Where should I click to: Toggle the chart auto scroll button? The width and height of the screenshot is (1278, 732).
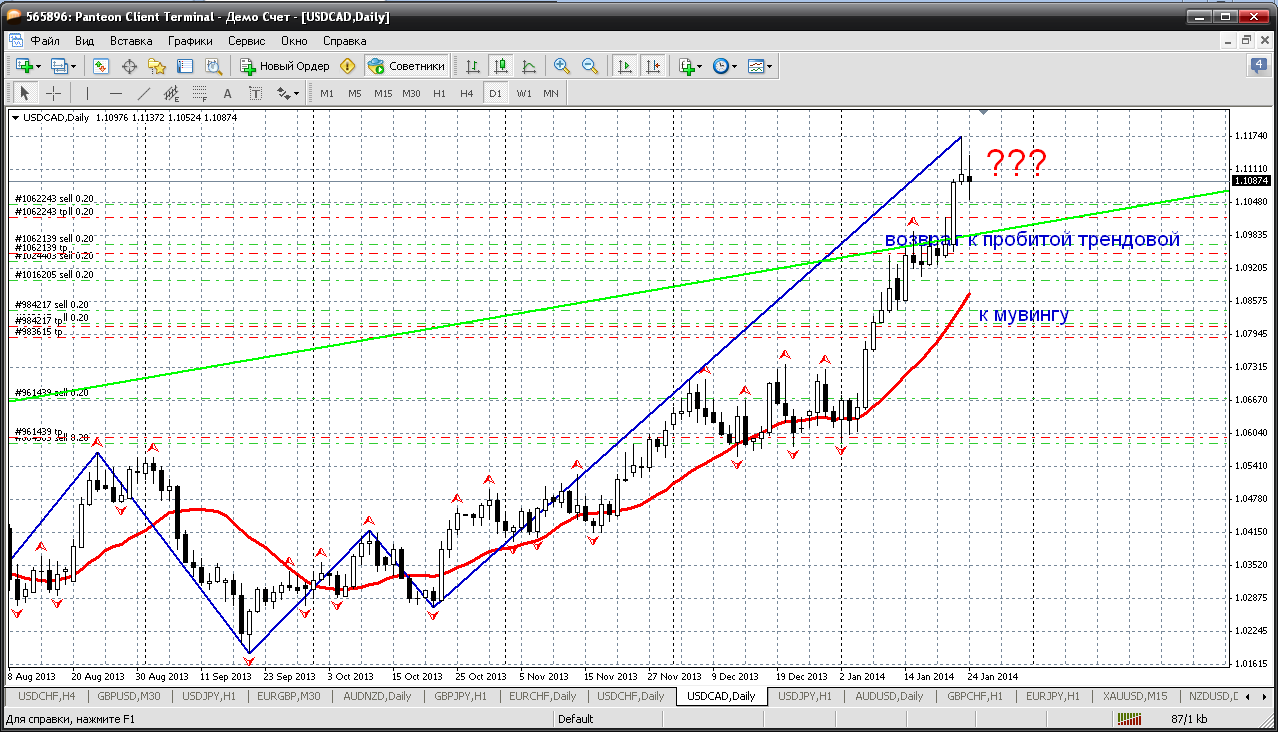tap(625, 66)
